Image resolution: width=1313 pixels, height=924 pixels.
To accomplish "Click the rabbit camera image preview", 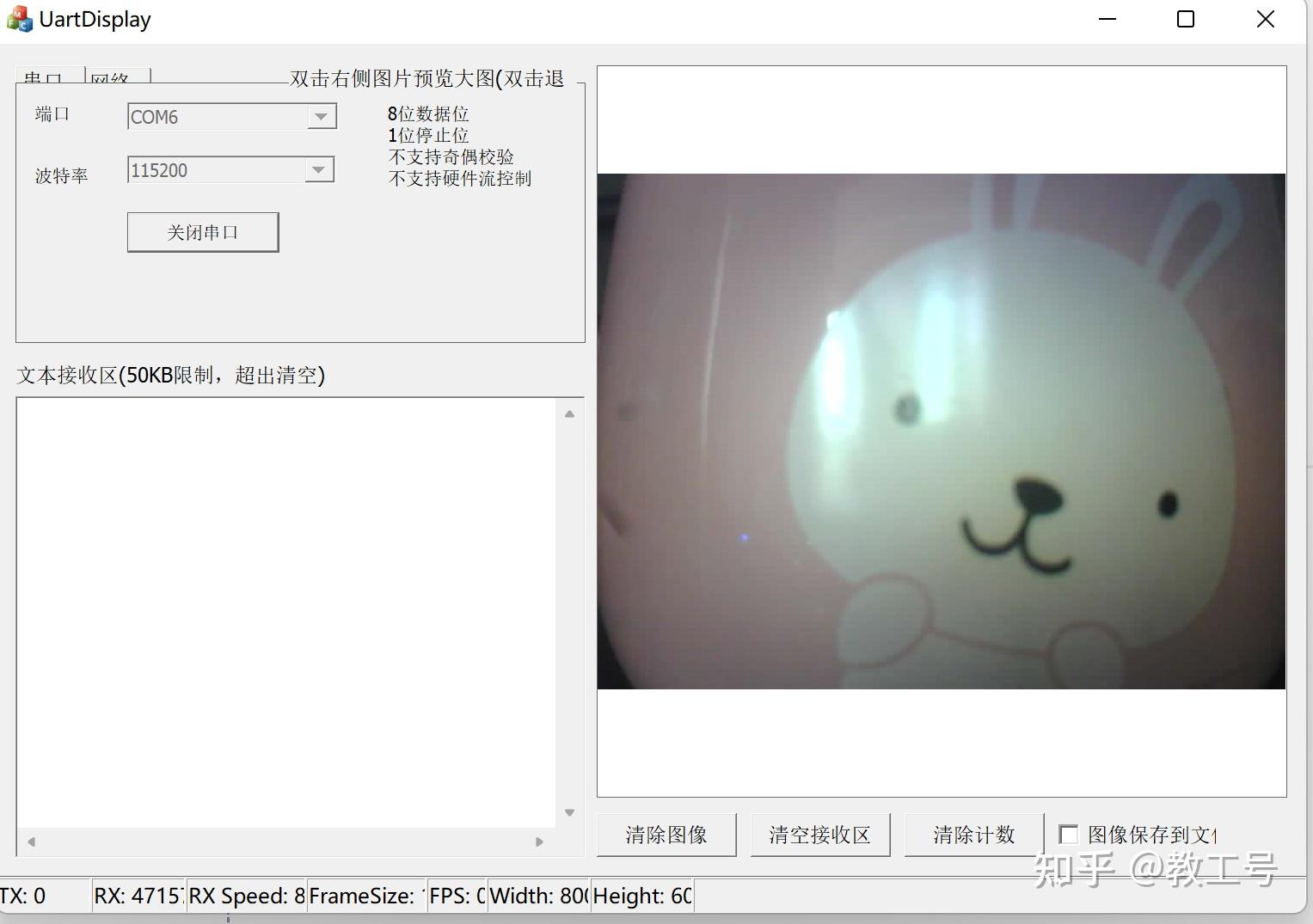I will click(942, 430).
